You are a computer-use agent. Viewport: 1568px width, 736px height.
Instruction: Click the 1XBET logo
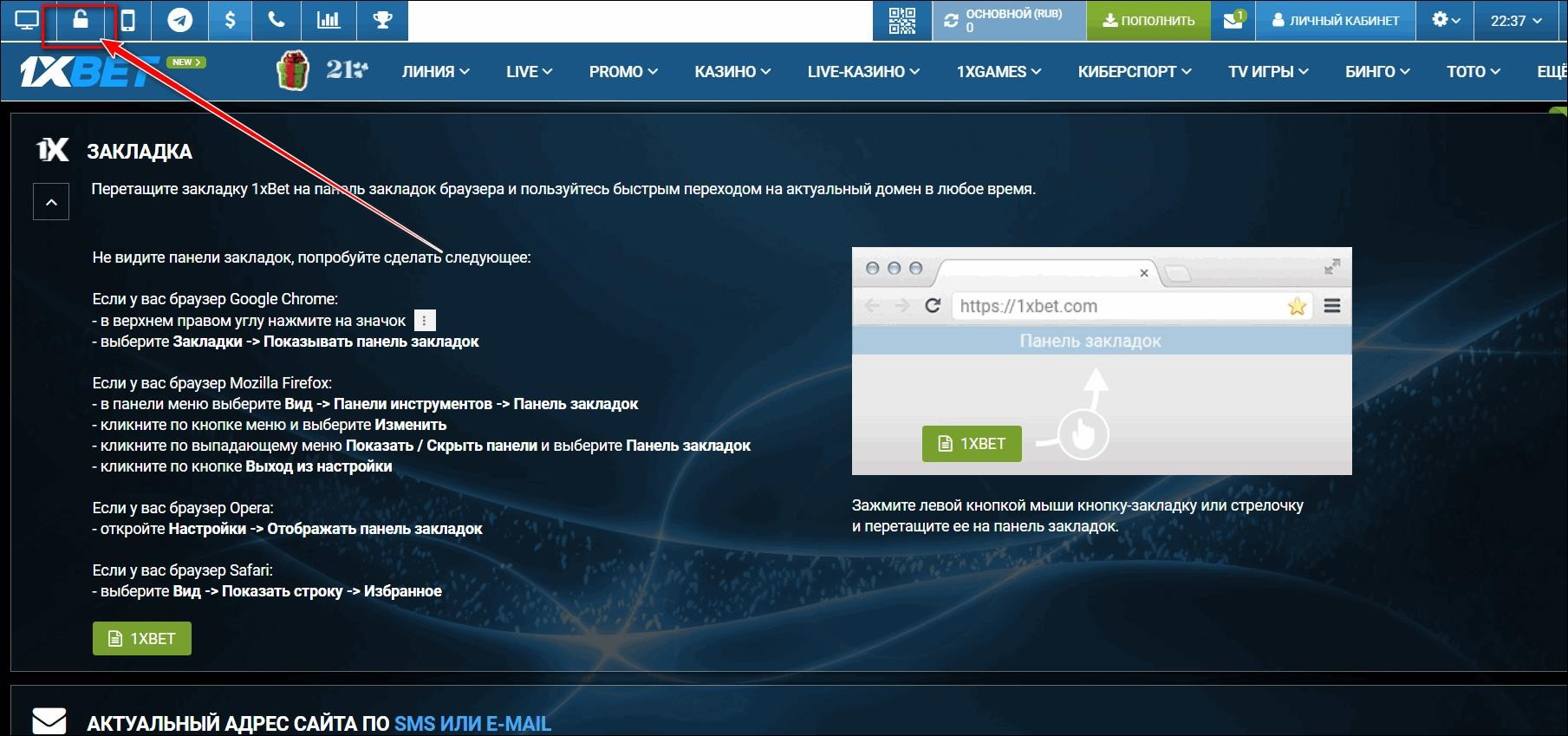89,73
